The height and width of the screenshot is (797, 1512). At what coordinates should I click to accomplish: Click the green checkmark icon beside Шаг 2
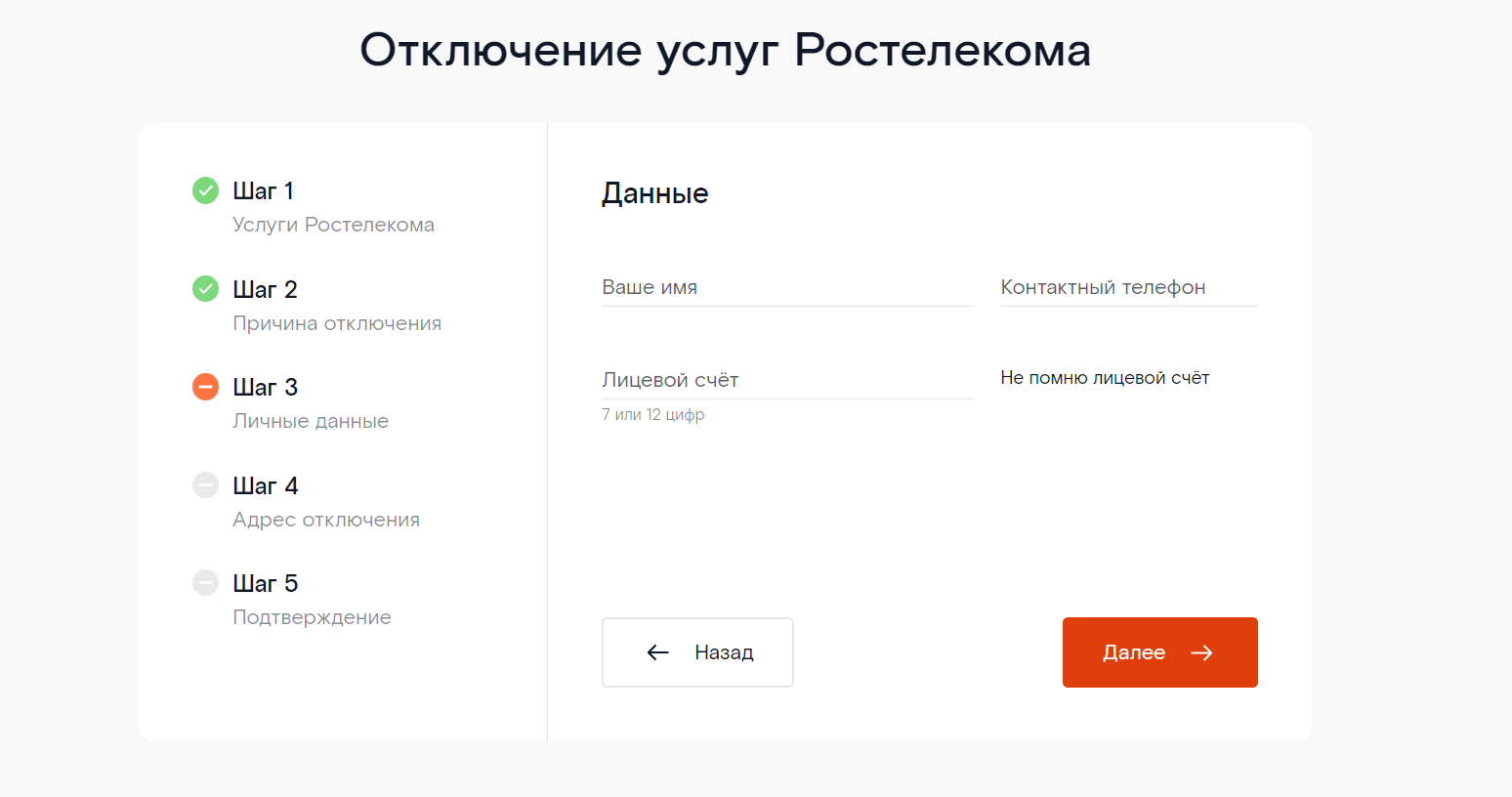point(205,289)
